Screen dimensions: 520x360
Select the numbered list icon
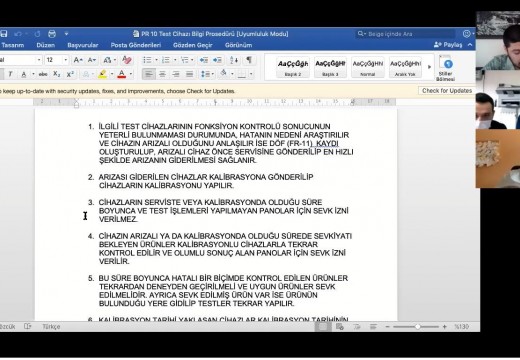166,60
